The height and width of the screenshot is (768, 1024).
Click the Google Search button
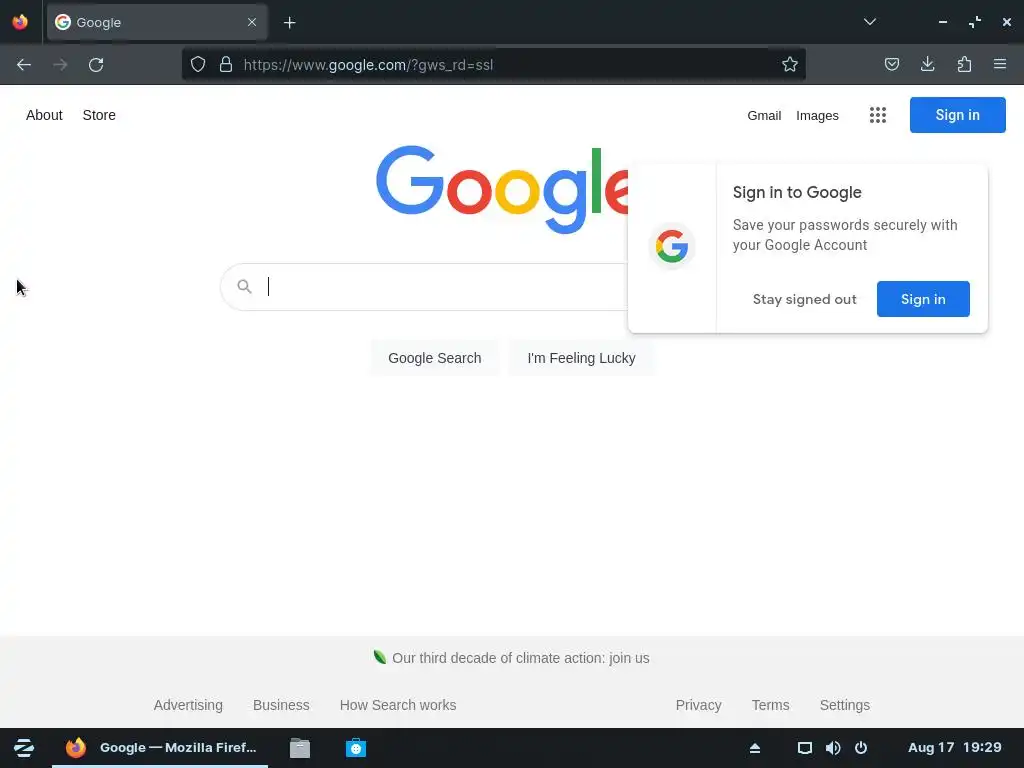tap(434, 358)
